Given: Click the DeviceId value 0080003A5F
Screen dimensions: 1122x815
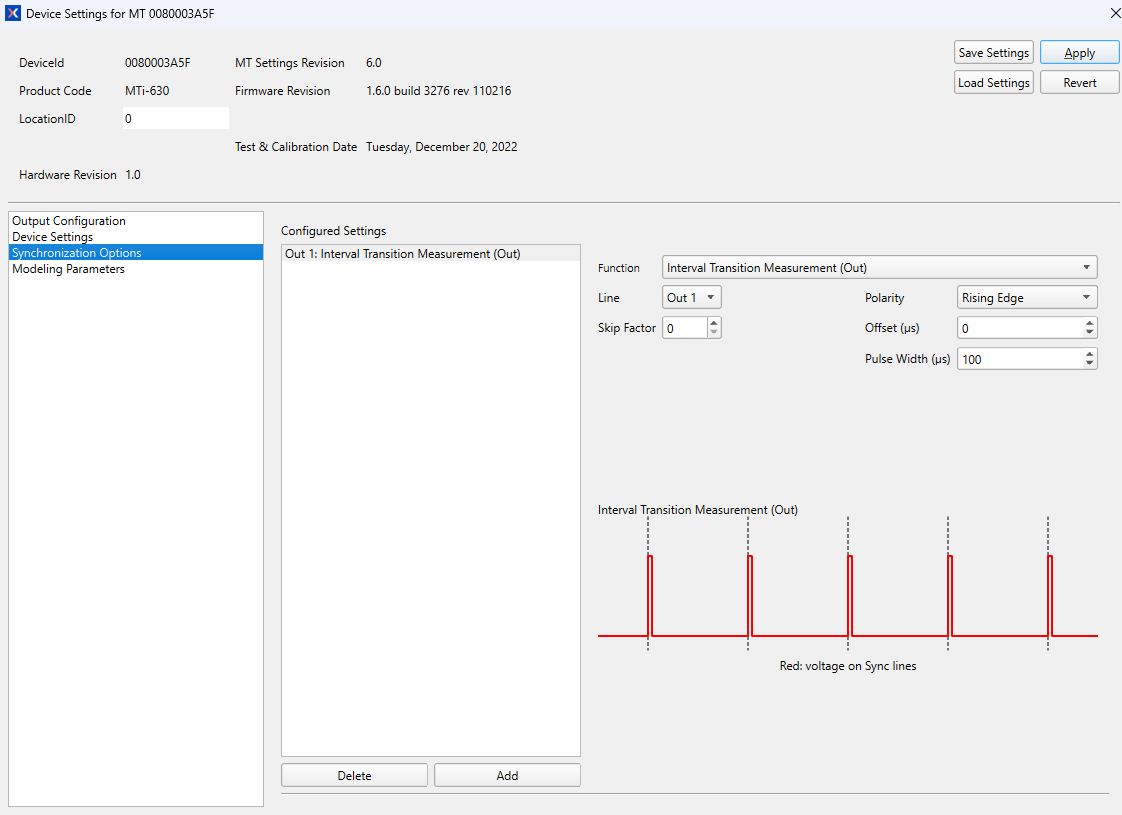Looking at the screenshot, I should pyautogui.click(x=157, y=63).
